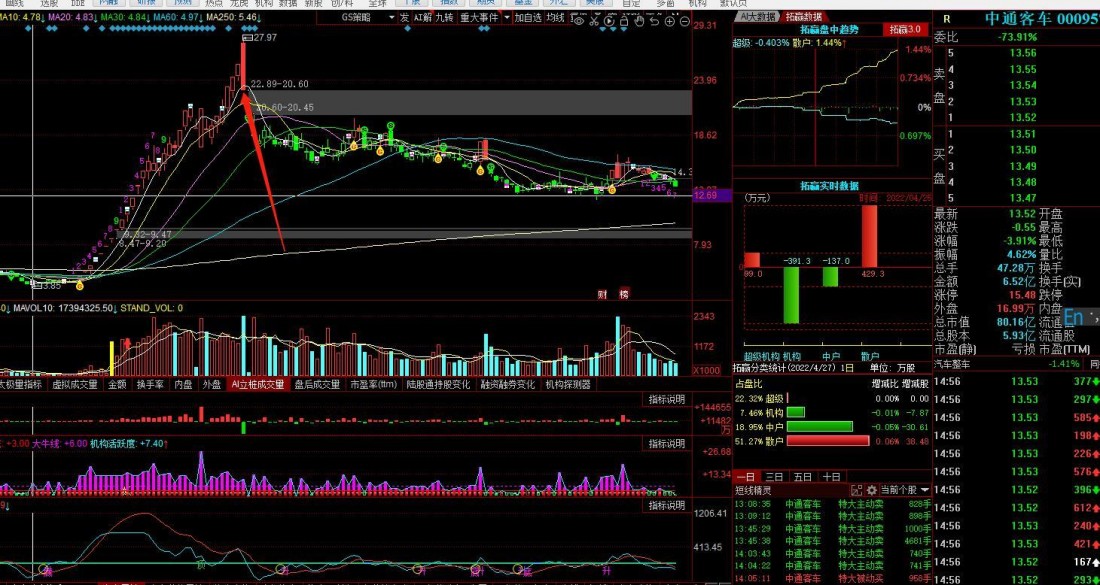
Task: Click the green 超级机构 bar showing -391.3
Action: tap(791, 295)
